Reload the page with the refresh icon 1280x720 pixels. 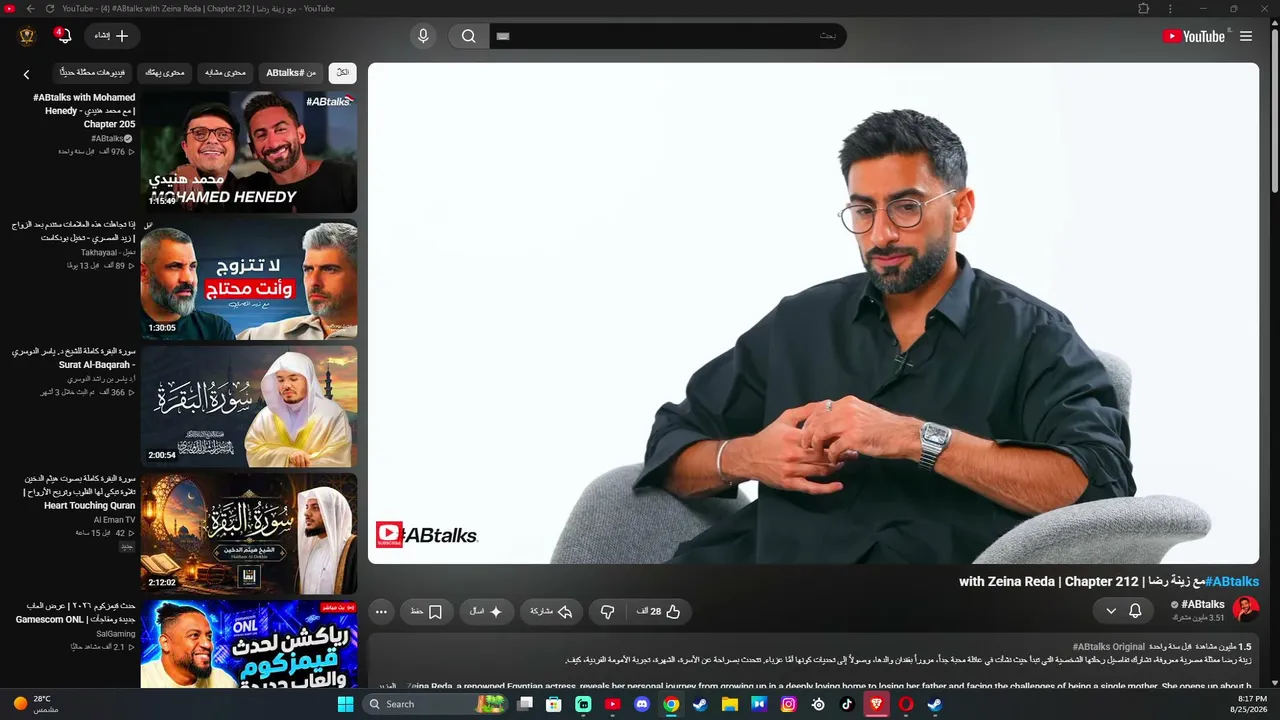click(x=49, y=9)
